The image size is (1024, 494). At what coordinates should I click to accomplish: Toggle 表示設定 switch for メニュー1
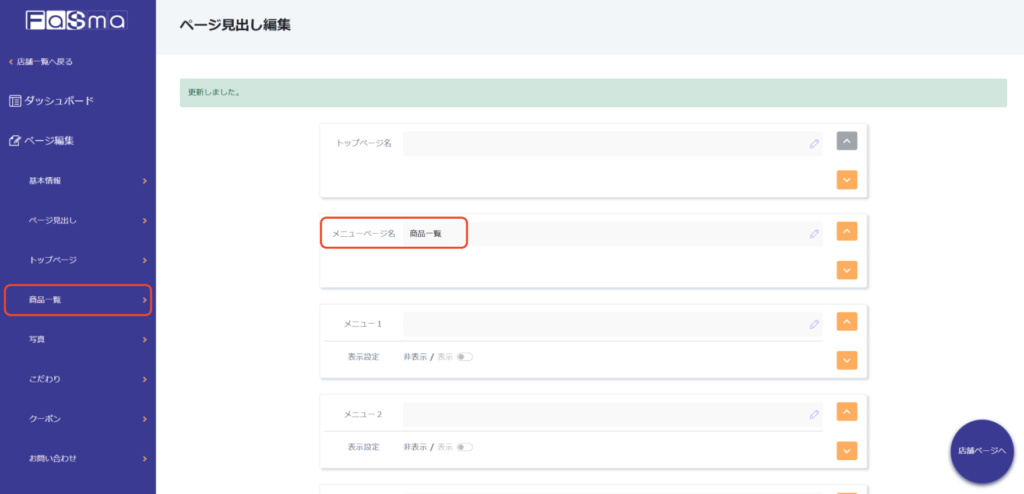(x=464, y=357)
